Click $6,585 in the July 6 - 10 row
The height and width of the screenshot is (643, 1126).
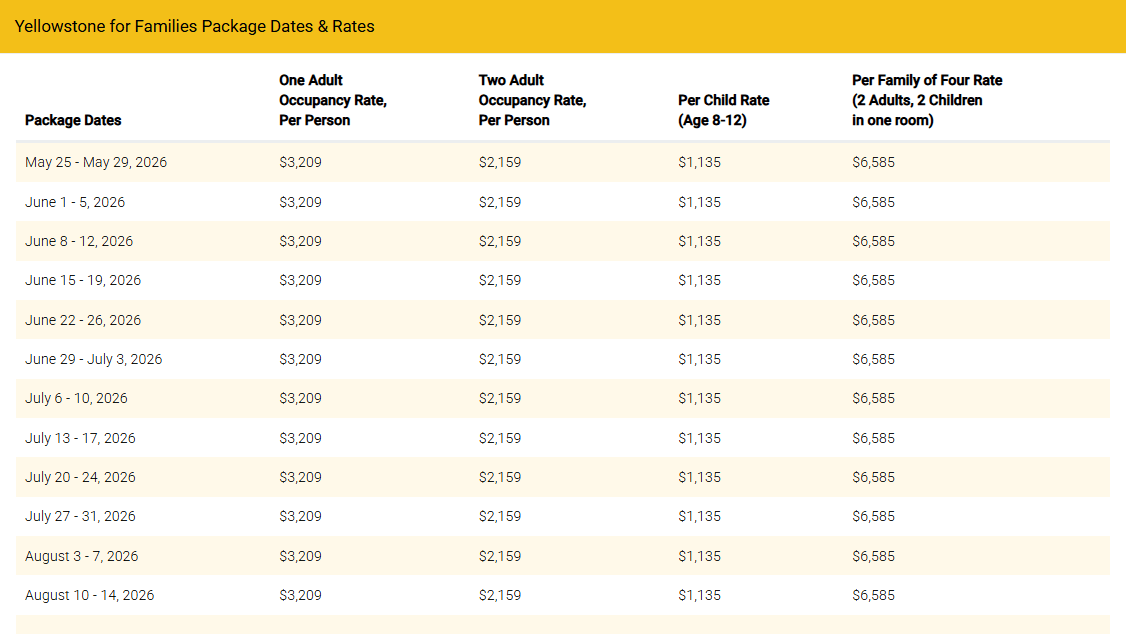tap(873, 398)
